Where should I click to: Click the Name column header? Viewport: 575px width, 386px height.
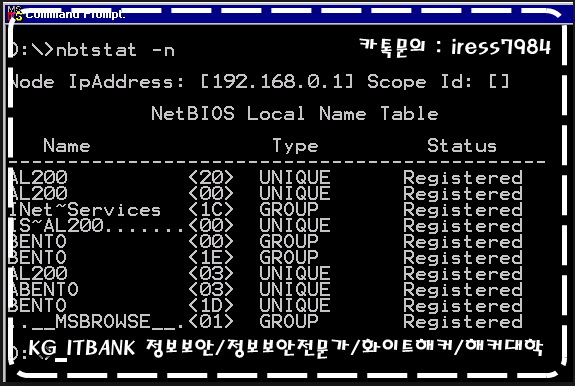tap(67, 146)
